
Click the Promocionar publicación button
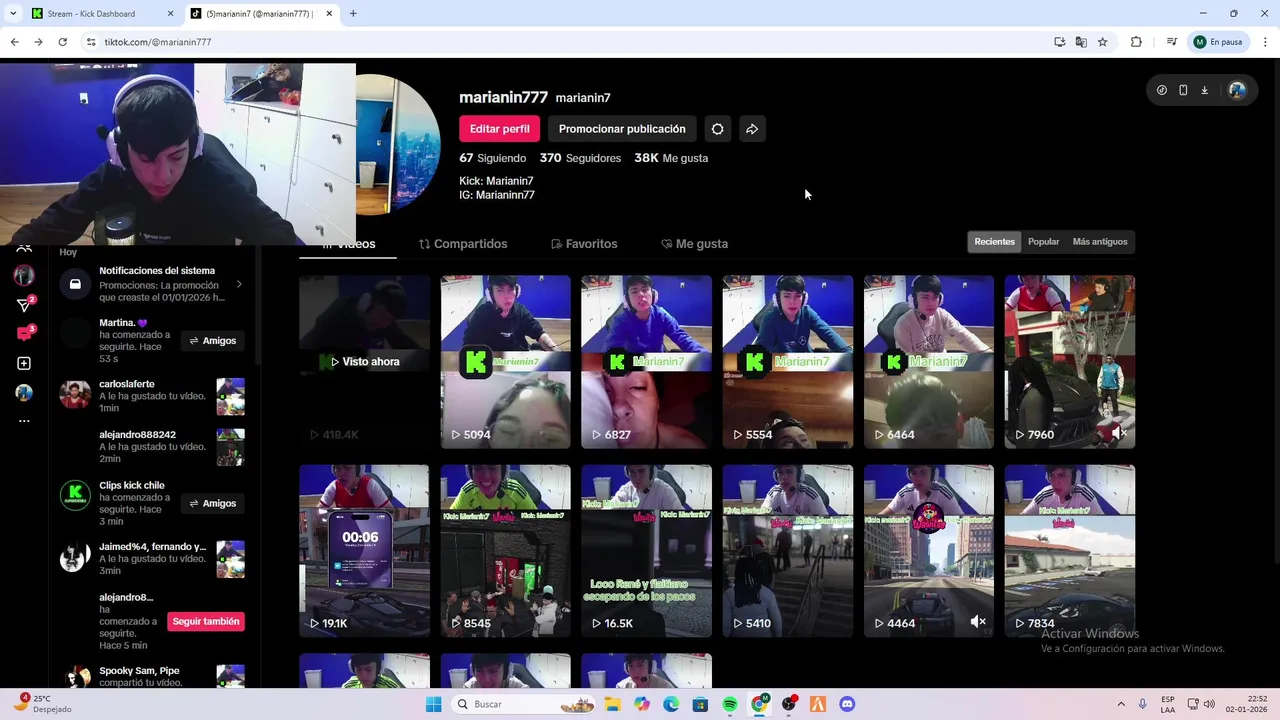pos(622,129)
